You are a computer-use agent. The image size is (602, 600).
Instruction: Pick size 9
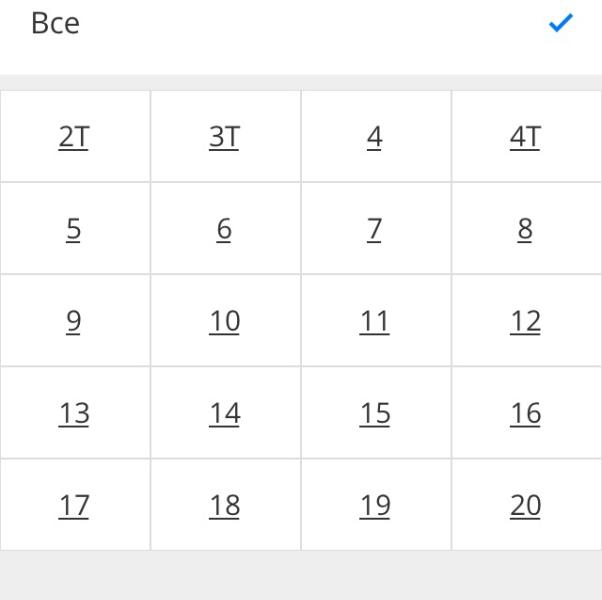(74, 322)
